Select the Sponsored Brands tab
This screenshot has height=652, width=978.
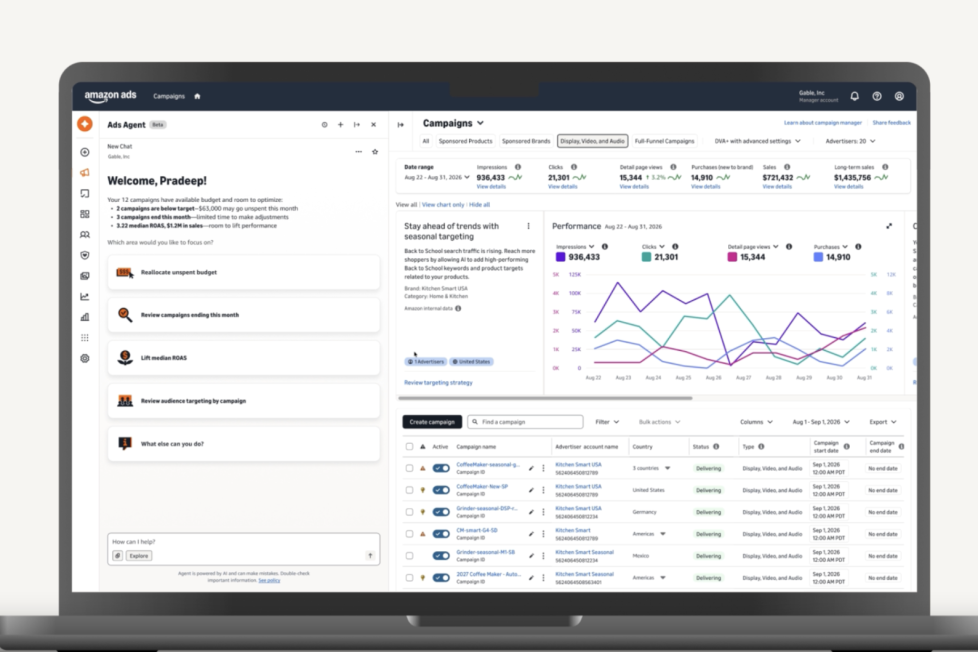[x=526, y=141]
